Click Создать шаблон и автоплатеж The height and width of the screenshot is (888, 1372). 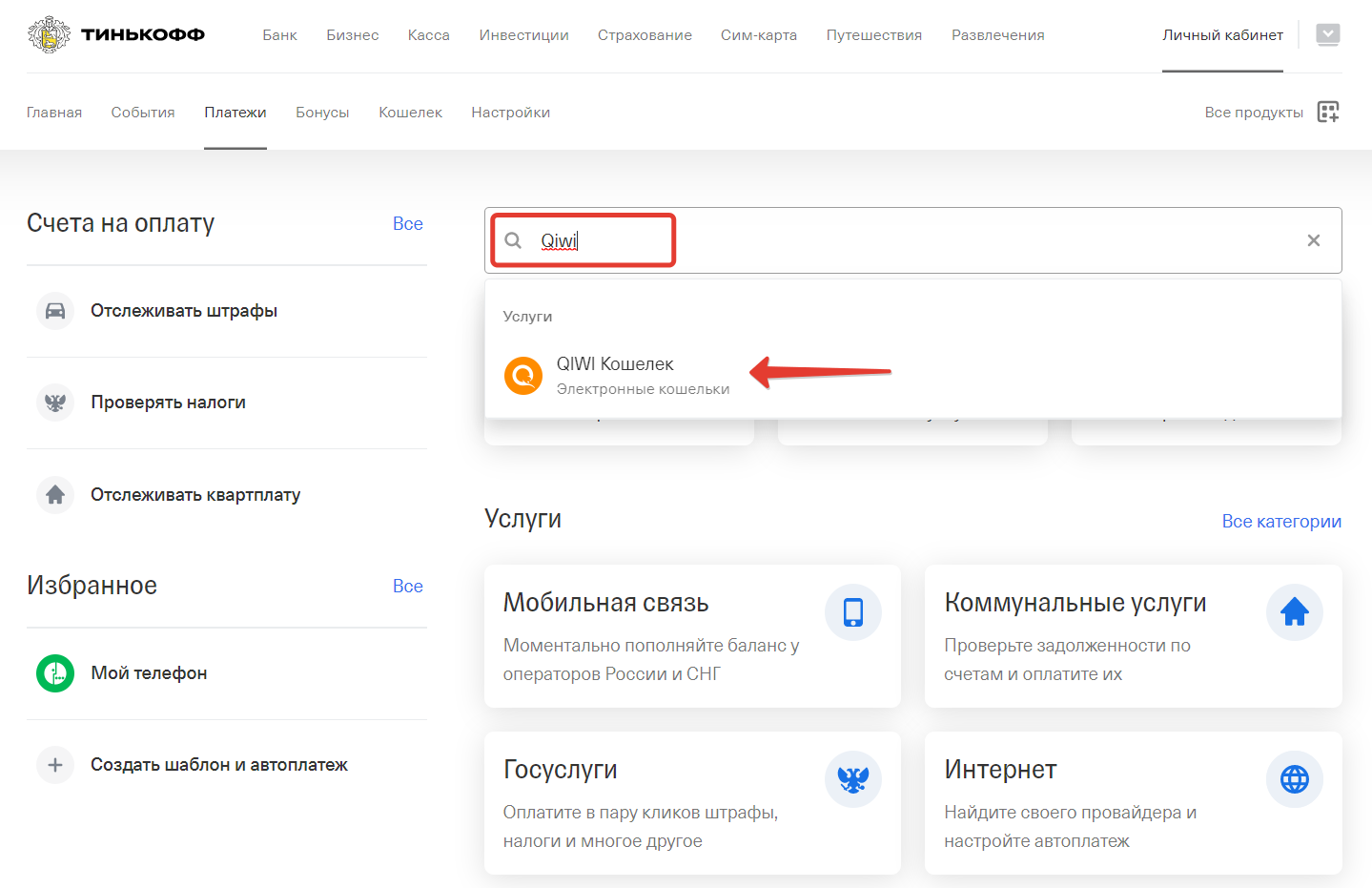pos(227,765)
